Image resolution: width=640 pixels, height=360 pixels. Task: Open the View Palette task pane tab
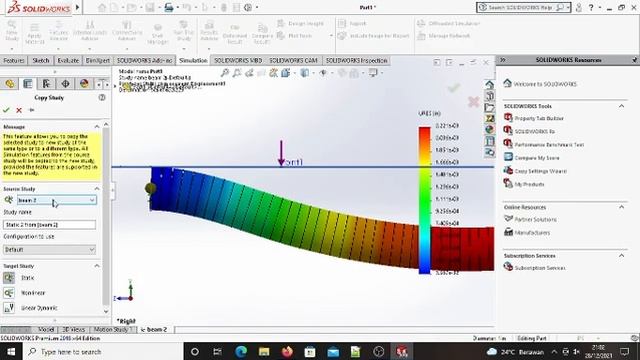489,119
